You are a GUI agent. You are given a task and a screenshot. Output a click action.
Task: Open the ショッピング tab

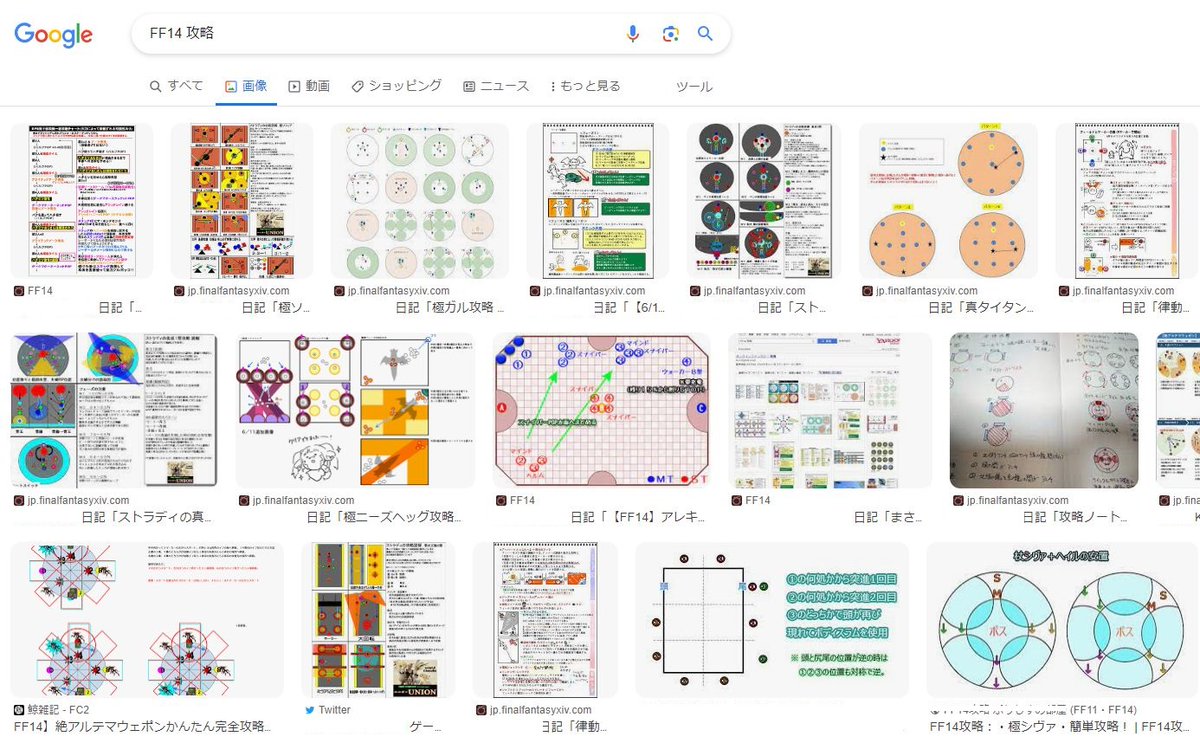pos(397,86)
